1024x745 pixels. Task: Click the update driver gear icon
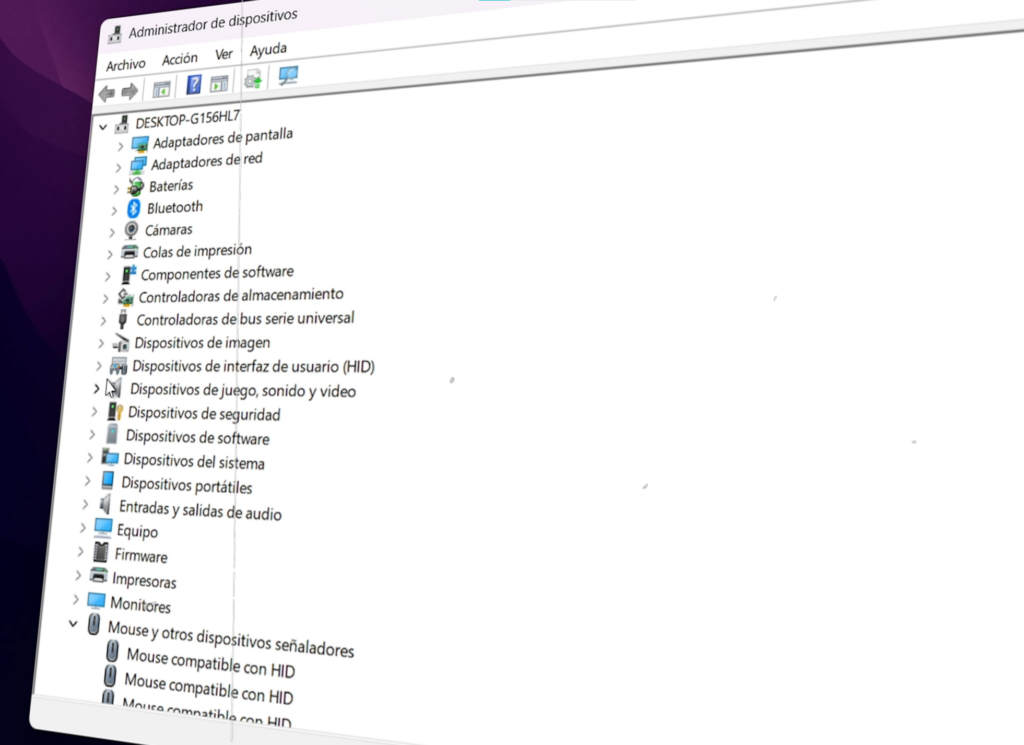253,80
